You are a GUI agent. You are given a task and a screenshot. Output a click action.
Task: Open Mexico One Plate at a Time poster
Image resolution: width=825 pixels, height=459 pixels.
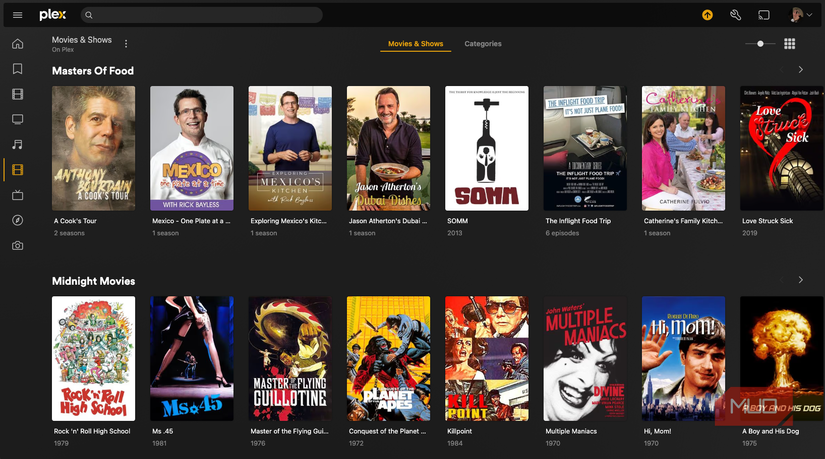192,148
